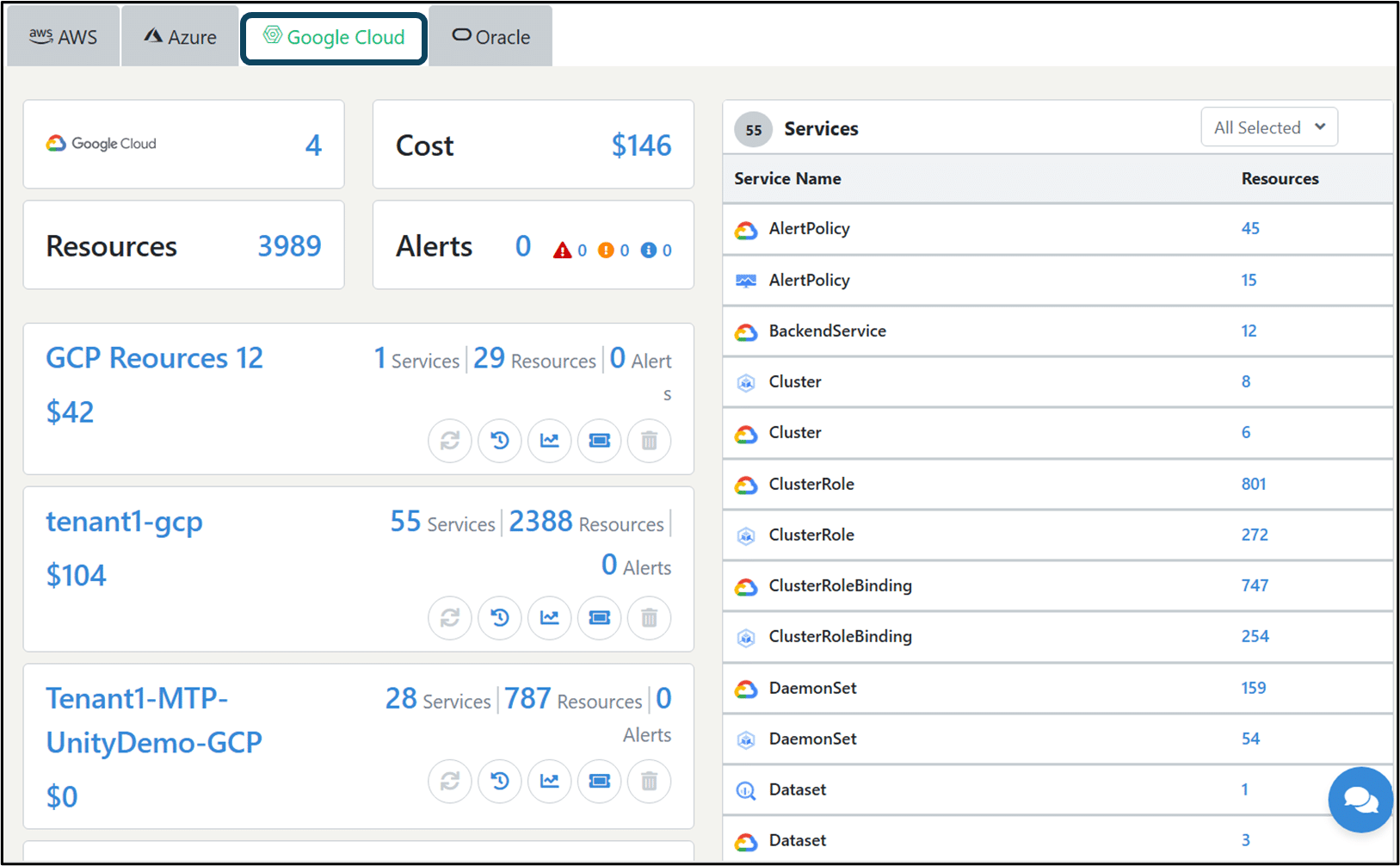This screenshot has width=1400, height=866.
Task: Click the icon beside Cluster with 8 resources
Action: pos(746,382)
